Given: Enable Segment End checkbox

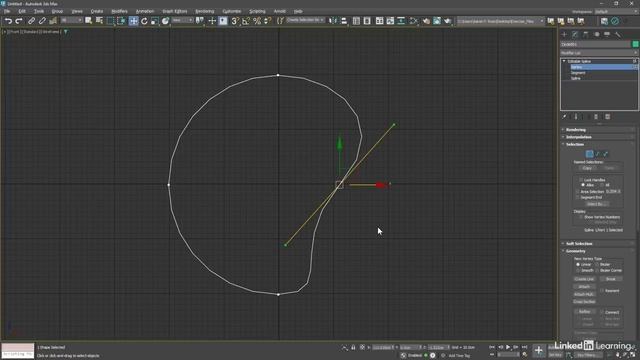Looking at the screenshot, I should (x=578, y=197).
